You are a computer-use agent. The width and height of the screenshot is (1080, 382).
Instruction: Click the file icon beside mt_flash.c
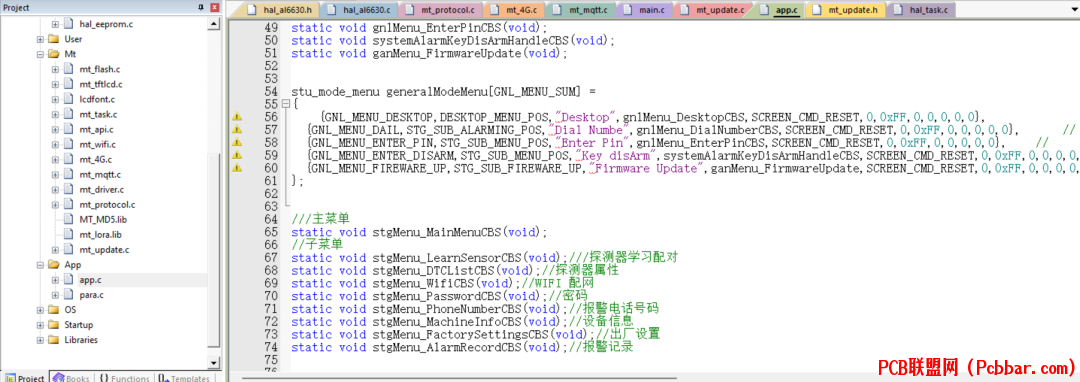click(x=68, y=69)
